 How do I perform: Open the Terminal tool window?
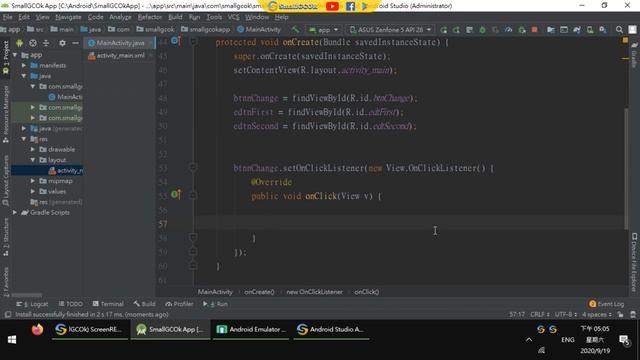[x=108, y=304]
